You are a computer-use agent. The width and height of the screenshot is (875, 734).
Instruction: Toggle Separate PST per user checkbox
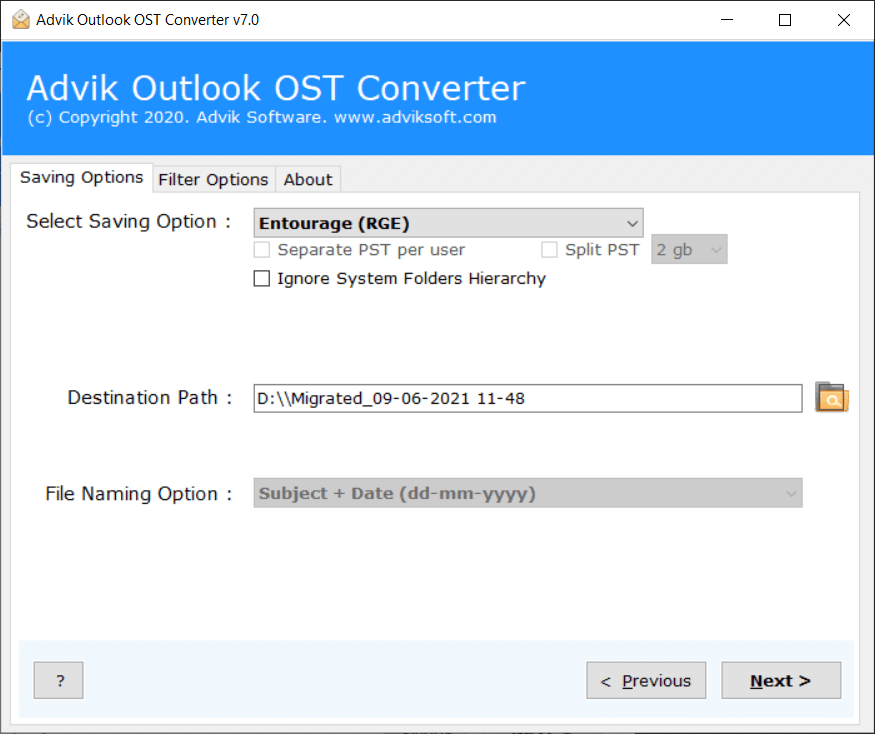tap(262, 250)
